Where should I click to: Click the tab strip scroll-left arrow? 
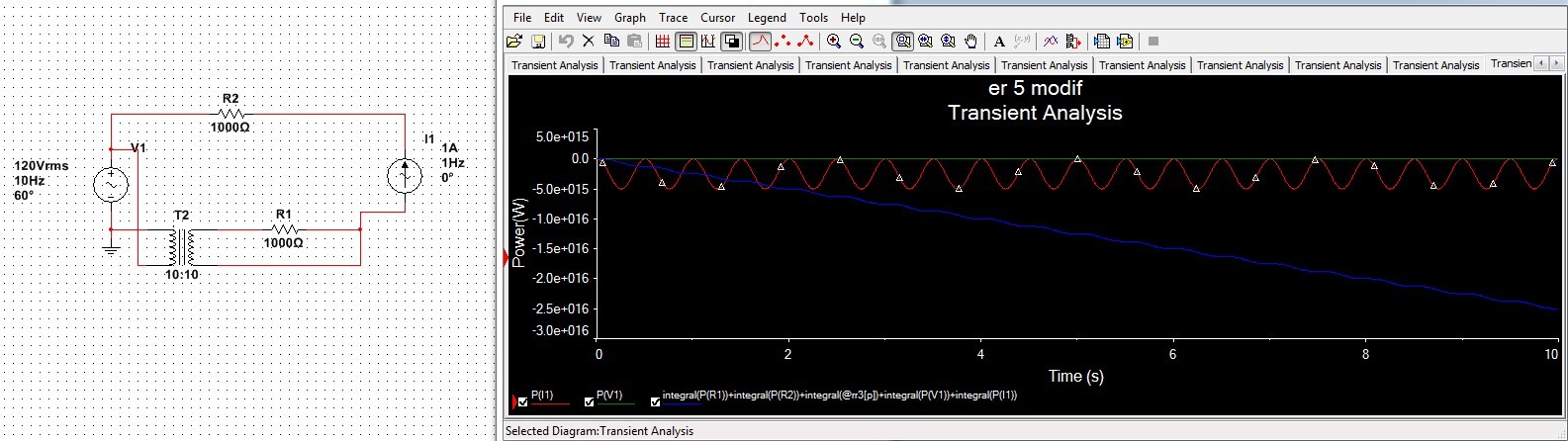[x=1540, y=63]
